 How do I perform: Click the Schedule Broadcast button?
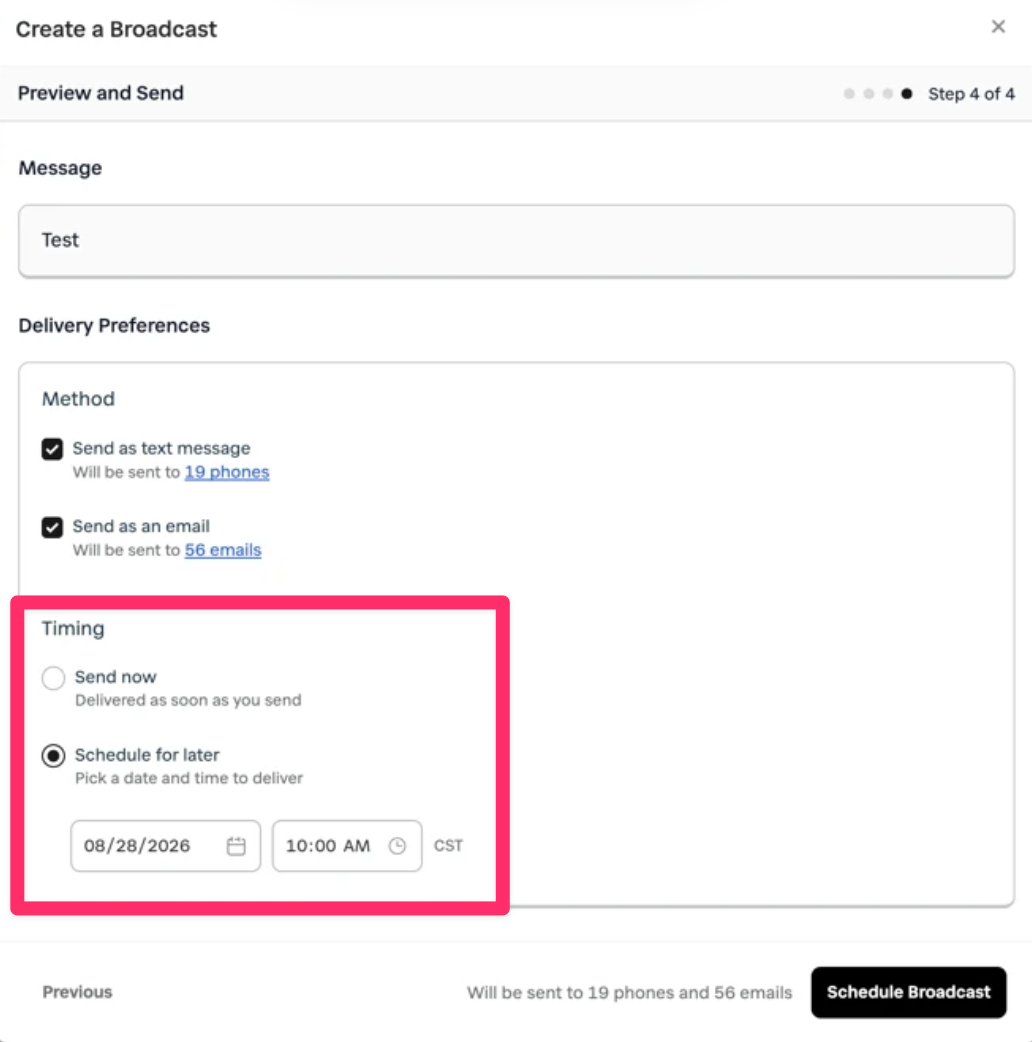(x=908, y=992)
